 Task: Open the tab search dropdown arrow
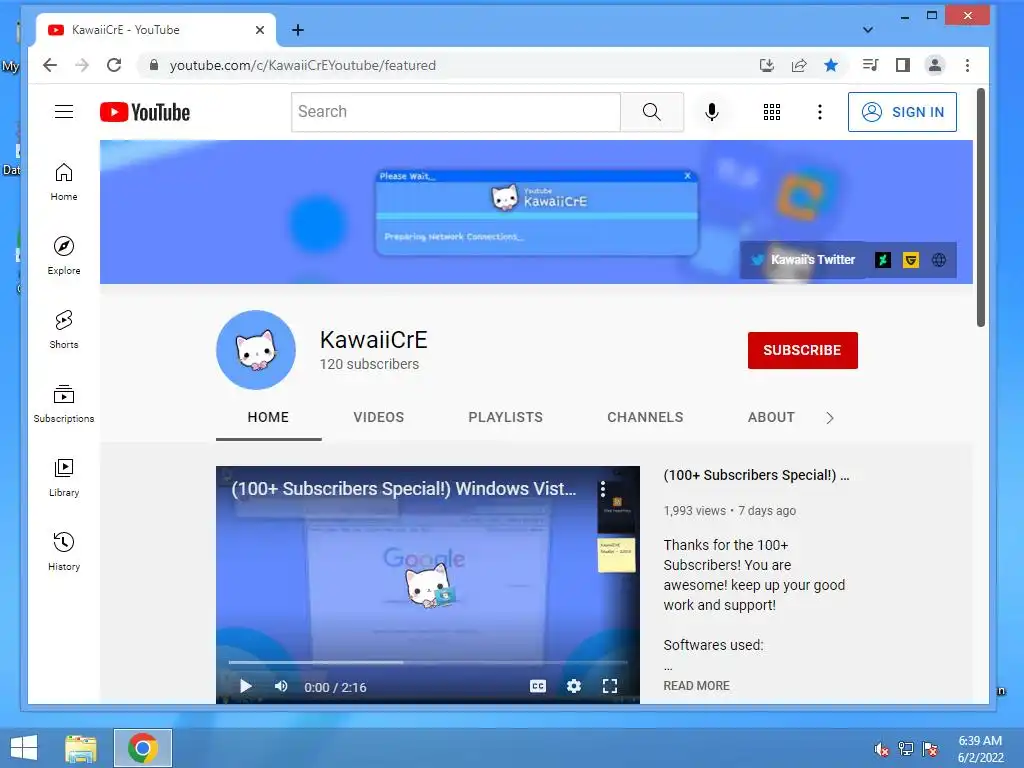click(x=867, y=29)
